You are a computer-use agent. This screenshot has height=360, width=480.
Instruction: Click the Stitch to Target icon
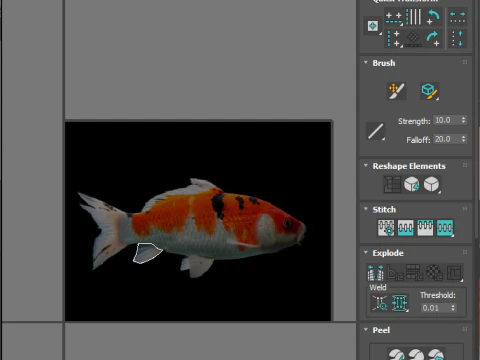coord(386,228)
